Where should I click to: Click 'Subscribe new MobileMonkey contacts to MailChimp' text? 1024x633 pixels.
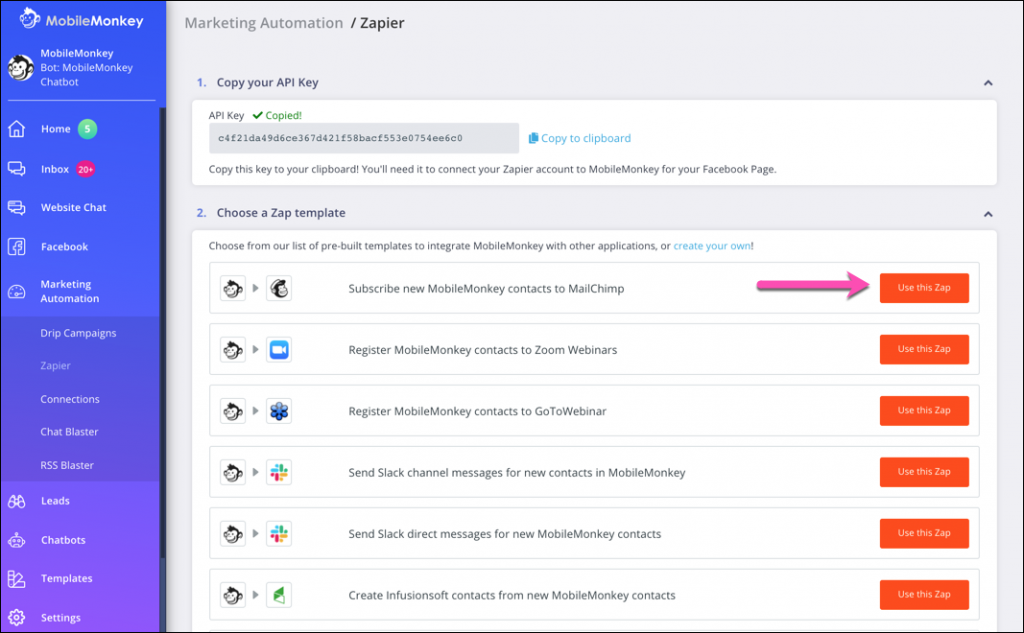[486, 289]
